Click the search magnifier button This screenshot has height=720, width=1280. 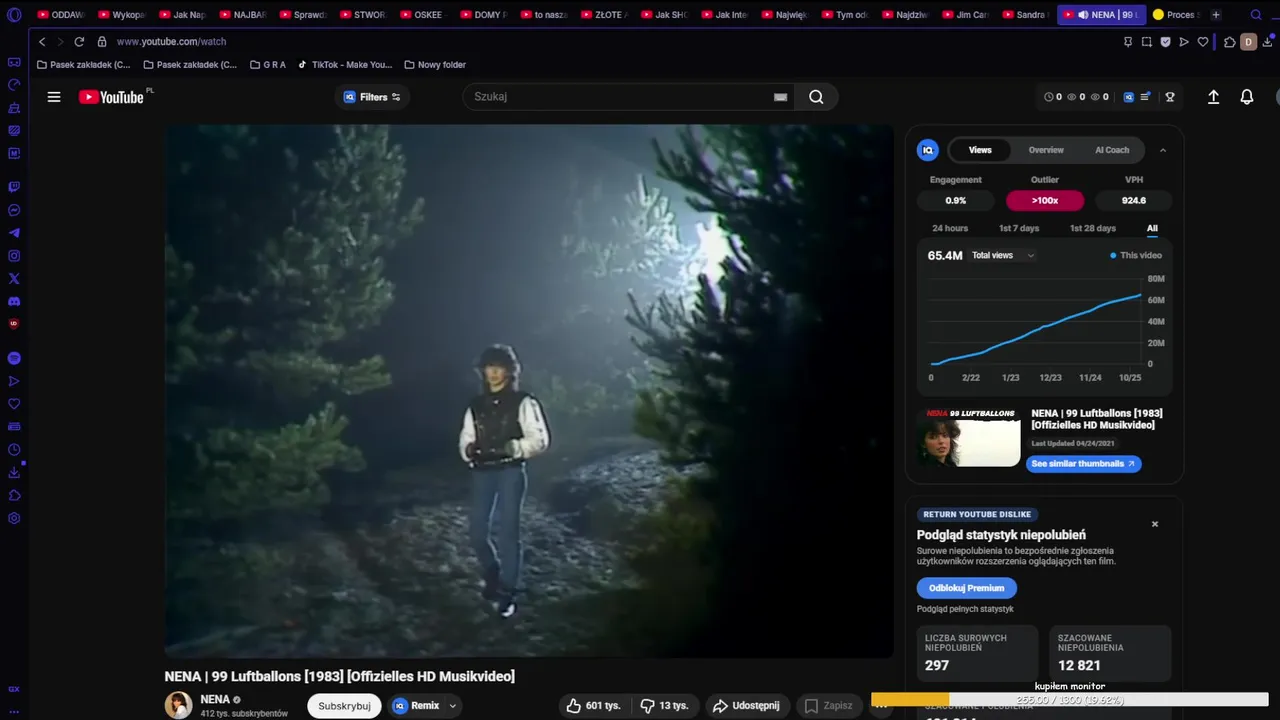click(816, 97)
